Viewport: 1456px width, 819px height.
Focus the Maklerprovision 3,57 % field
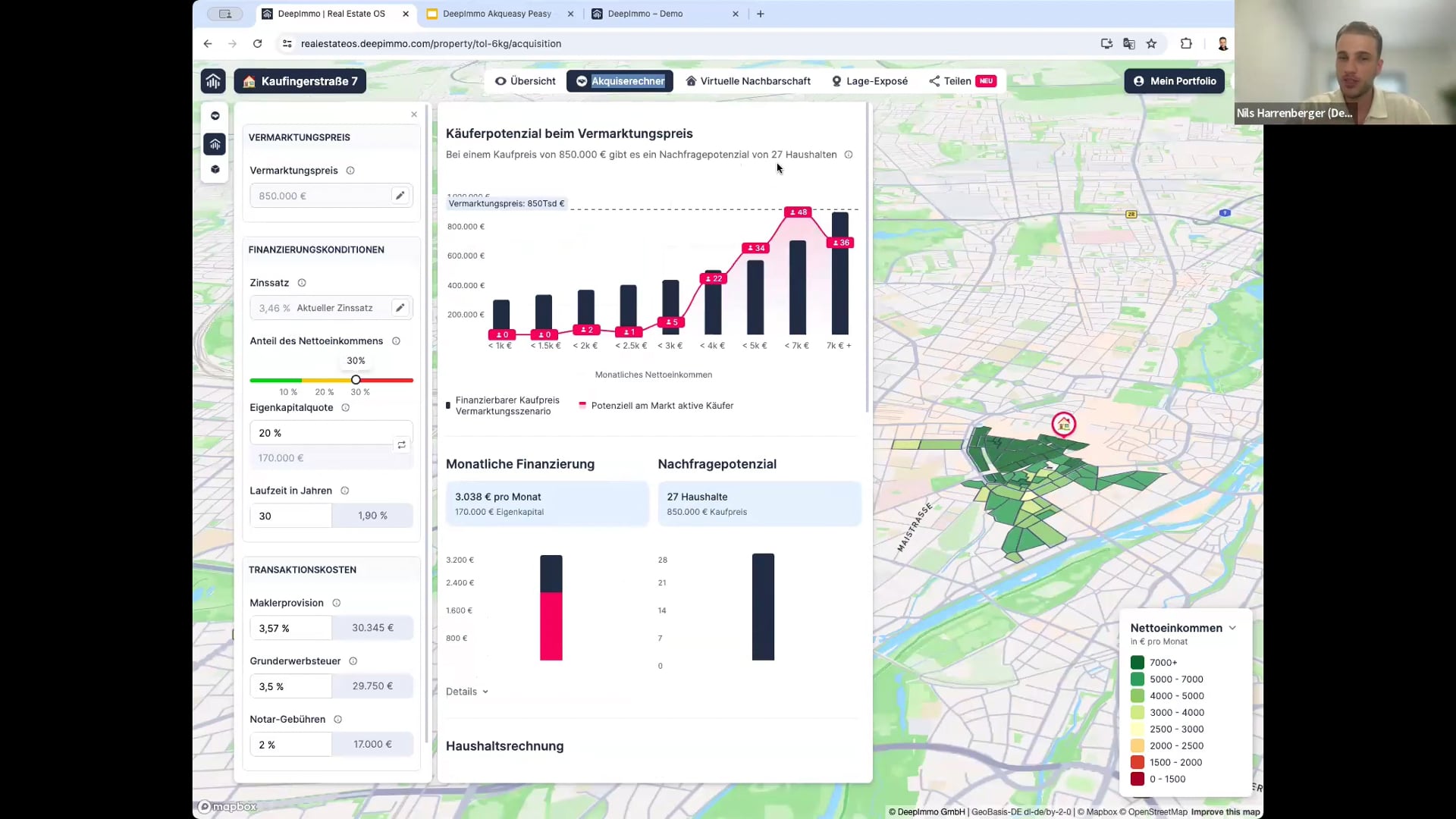click(290, 629)
